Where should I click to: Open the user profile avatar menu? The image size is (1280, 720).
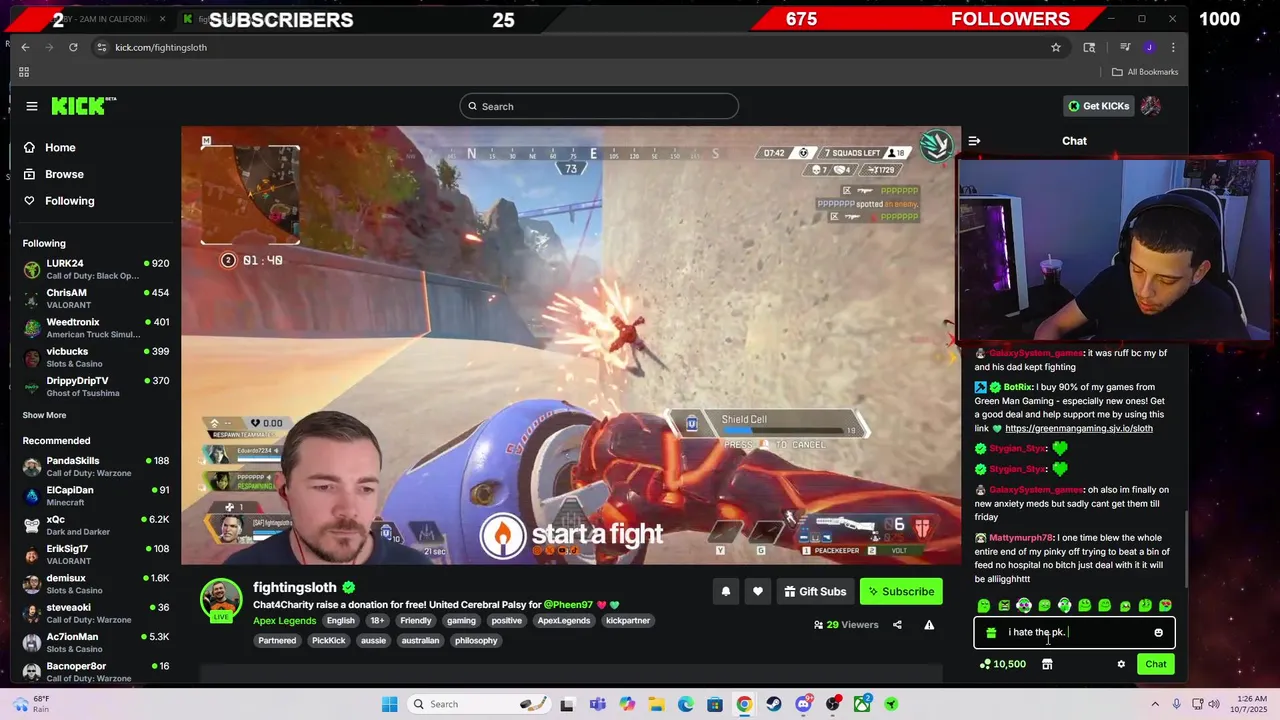(x=1151, y=106)
